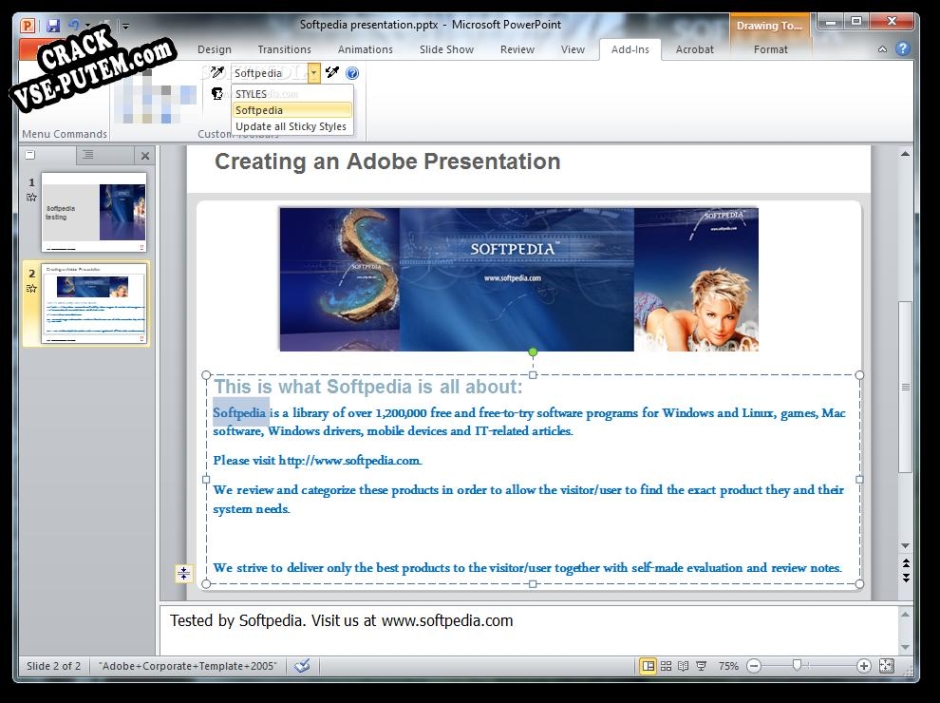Click the Save icon in quick access toolbar

(53, 26)
